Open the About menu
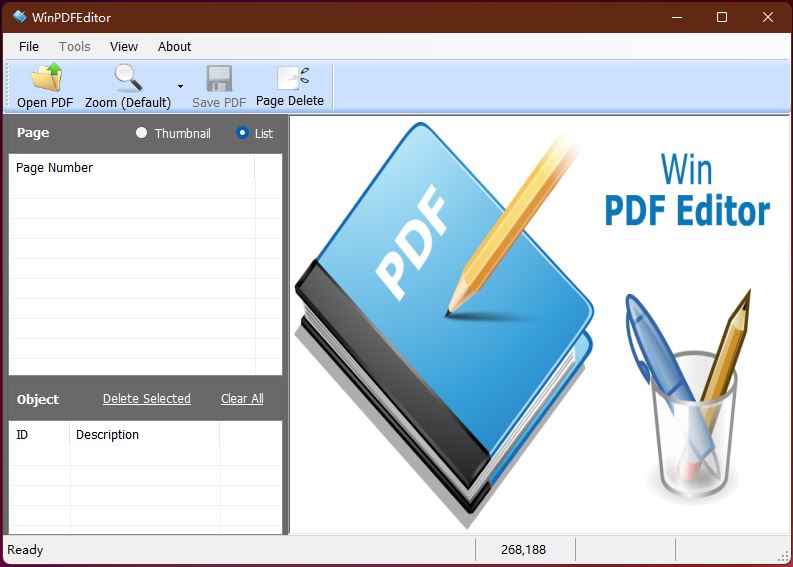The height and width of the screenshot is (567, 793). pyautogui.click(x=174, y=46)
